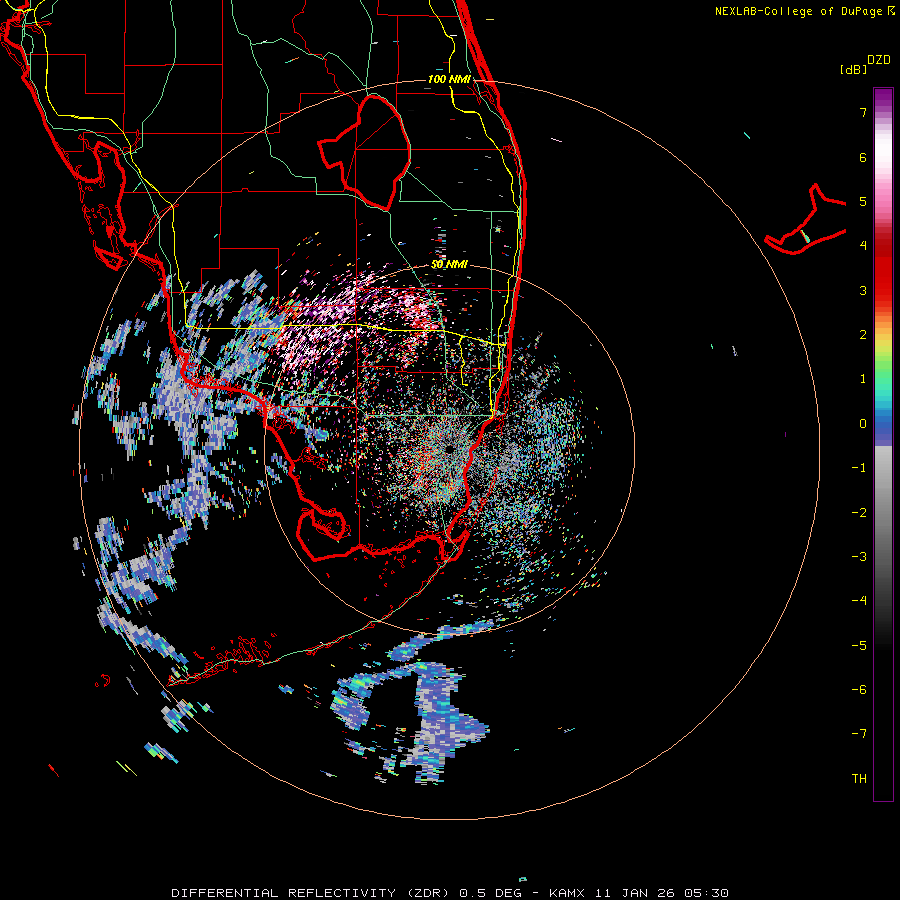Click the black radar site dot at center

point(449,449)
